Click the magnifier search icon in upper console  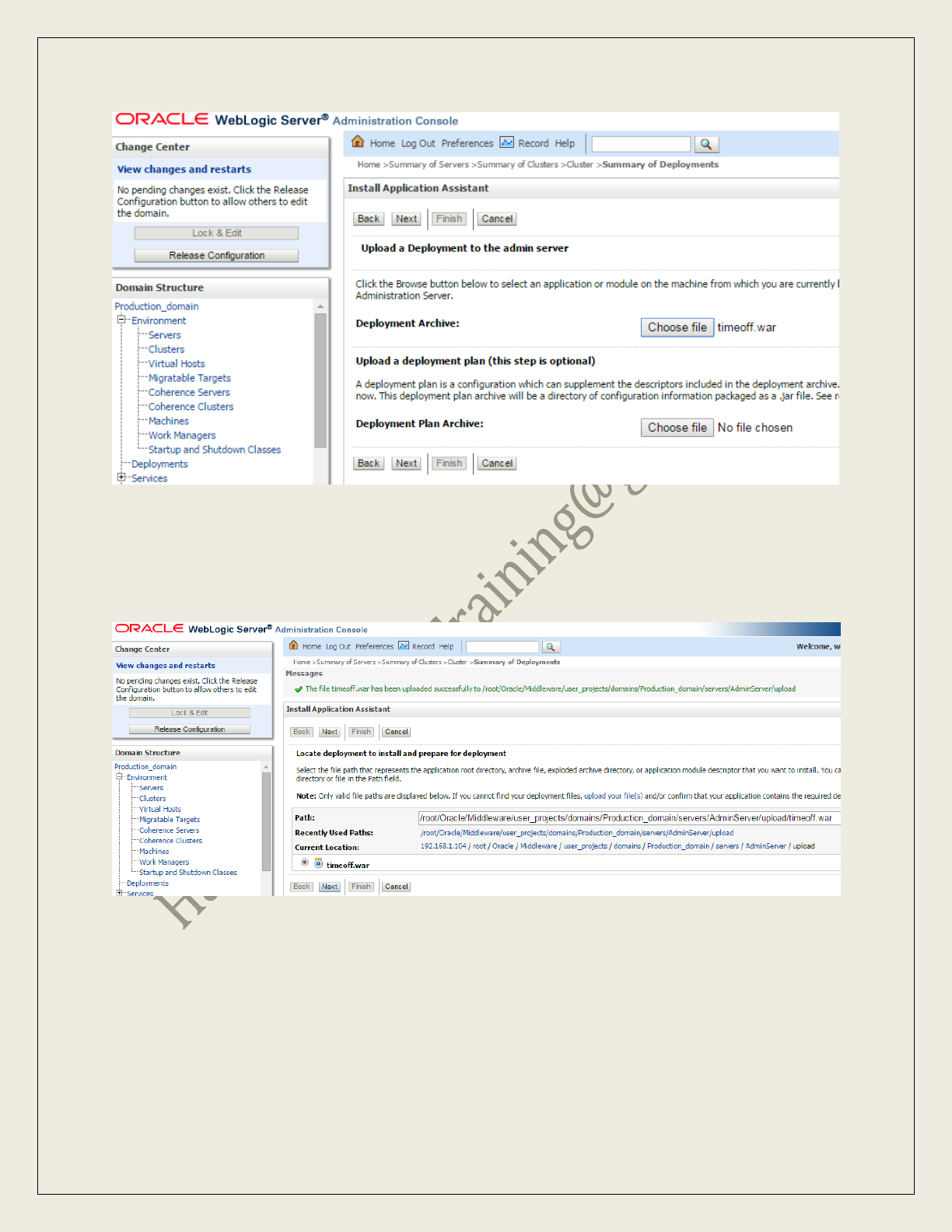pos(706,144)
